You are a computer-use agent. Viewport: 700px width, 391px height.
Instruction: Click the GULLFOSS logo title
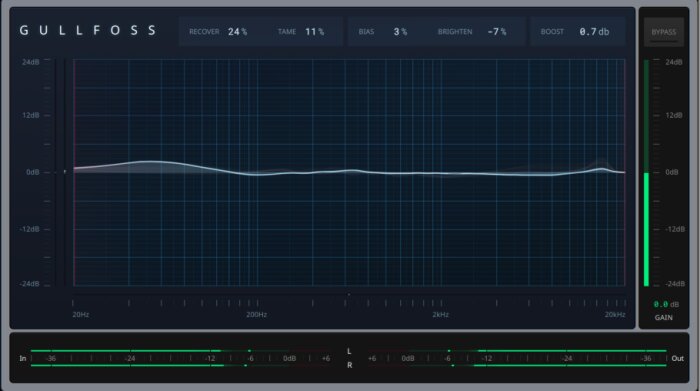tap(88, 30)
